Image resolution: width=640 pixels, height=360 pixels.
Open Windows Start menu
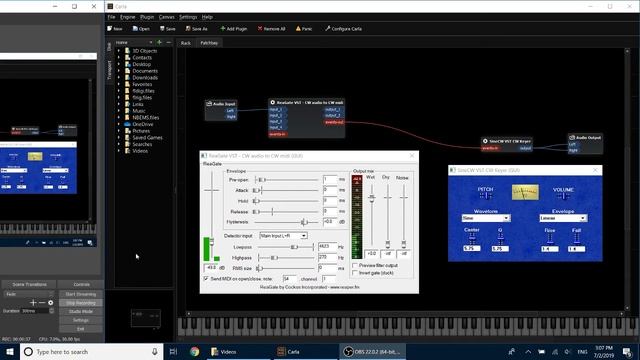[x=10, y=351]
